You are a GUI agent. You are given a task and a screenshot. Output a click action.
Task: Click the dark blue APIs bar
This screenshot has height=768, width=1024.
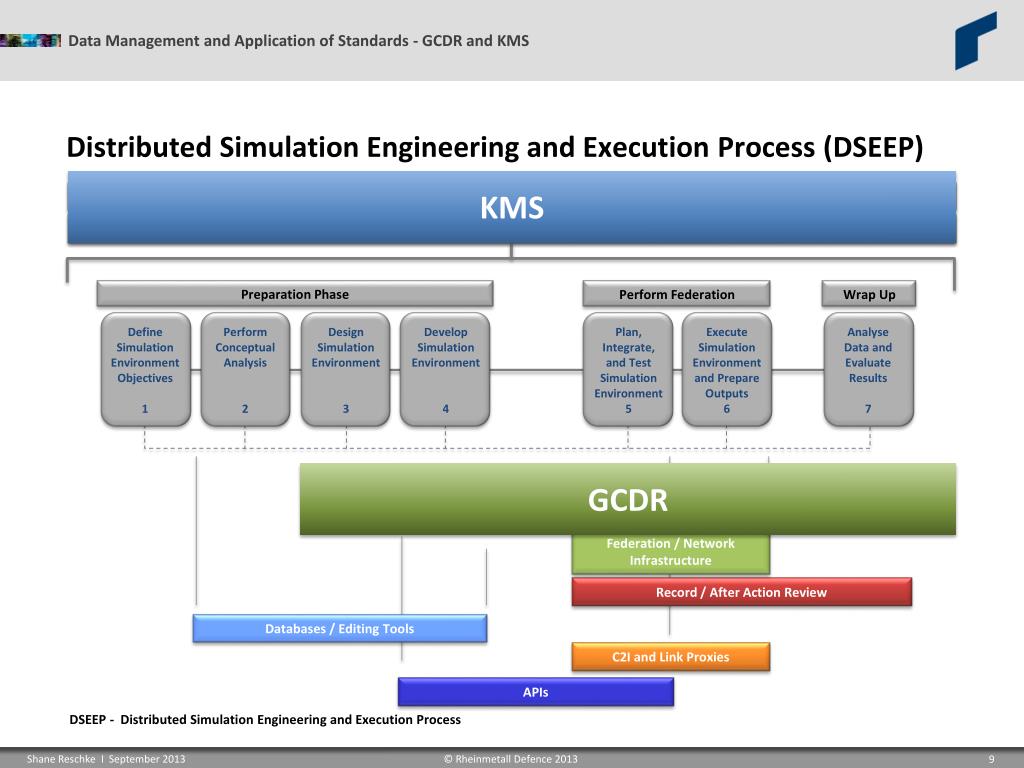pyautogui.click(x=536, y=692)
